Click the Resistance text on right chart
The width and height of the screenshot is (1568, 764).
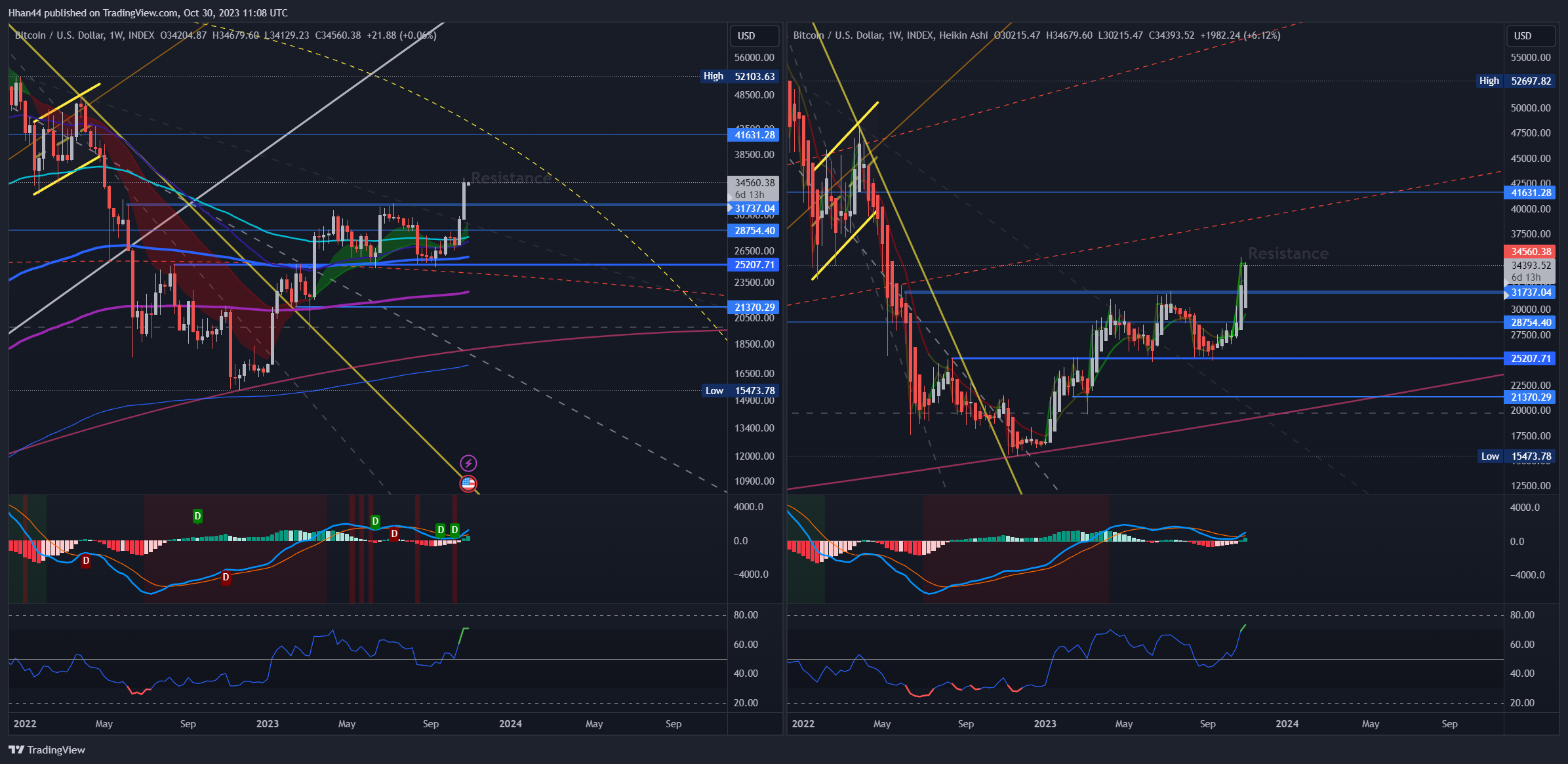point(1288,254)
